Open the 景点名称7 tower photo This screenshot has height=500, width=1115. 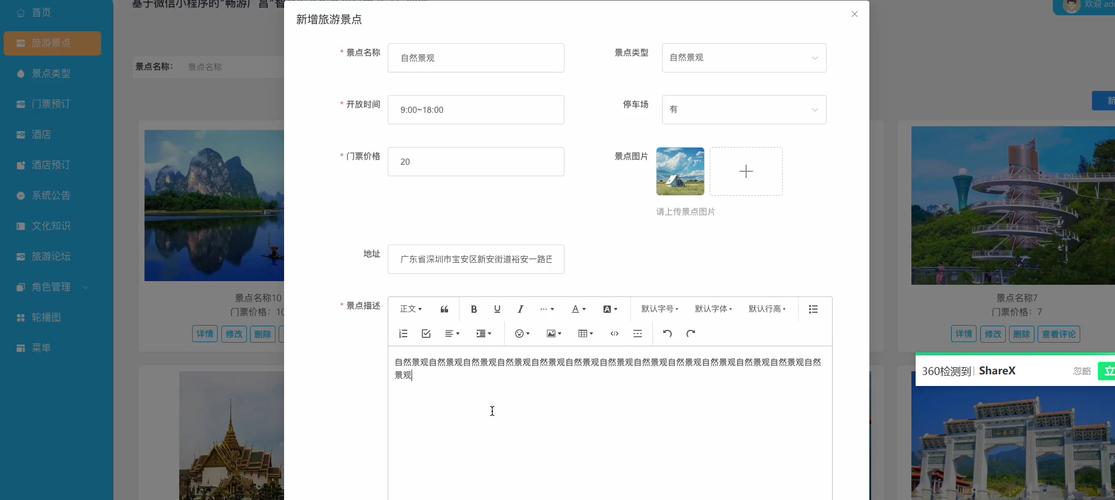(x=1013, y=206)
